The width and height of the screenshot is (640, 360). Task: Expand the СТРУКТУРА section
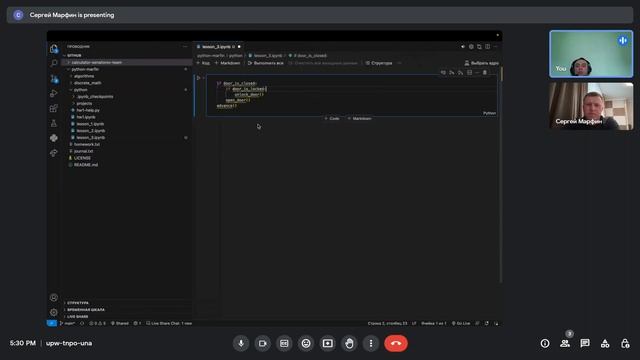point(127,303)
